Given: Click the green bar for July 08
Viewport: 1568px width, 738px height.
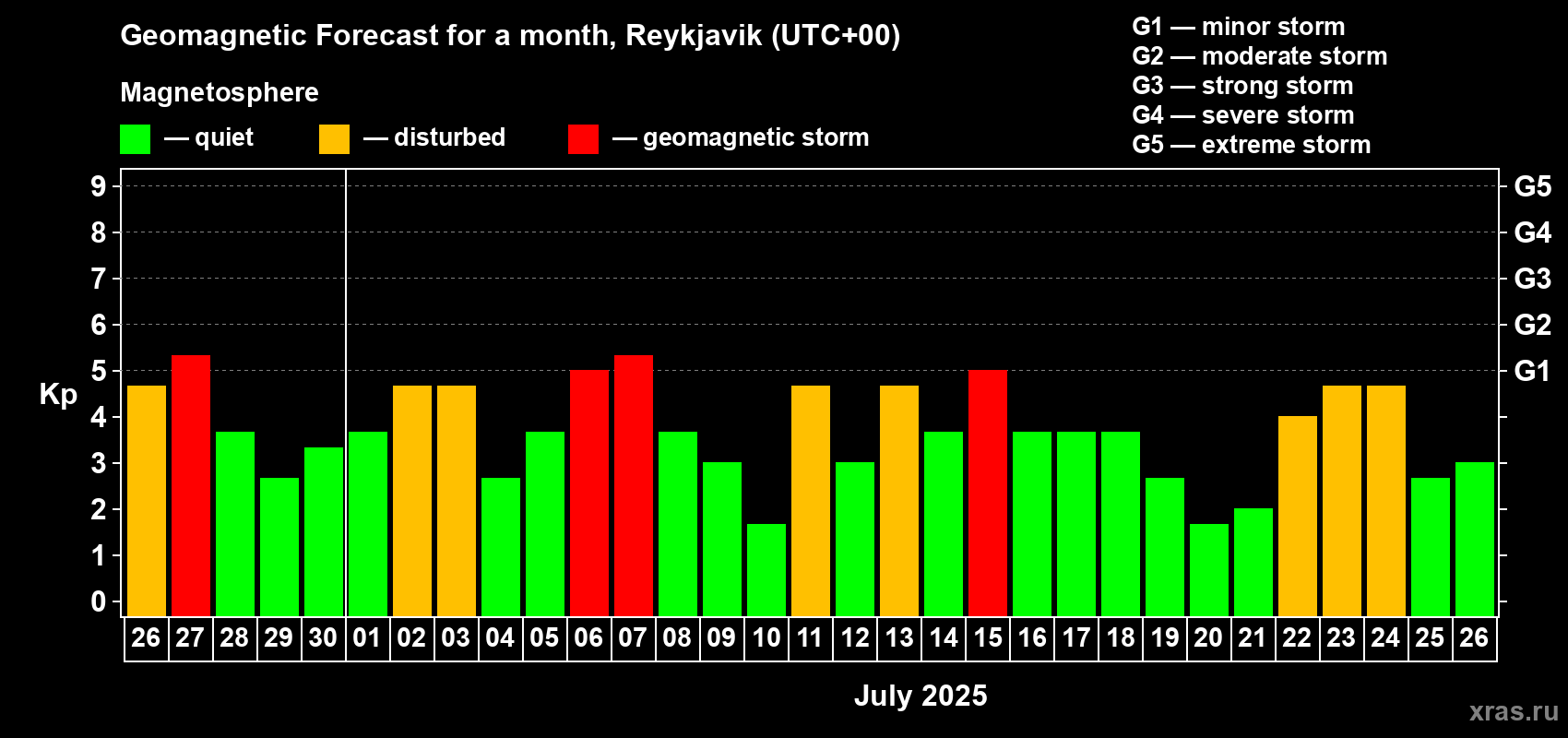Looking at the screenshot, I should [x=678, y=524].
